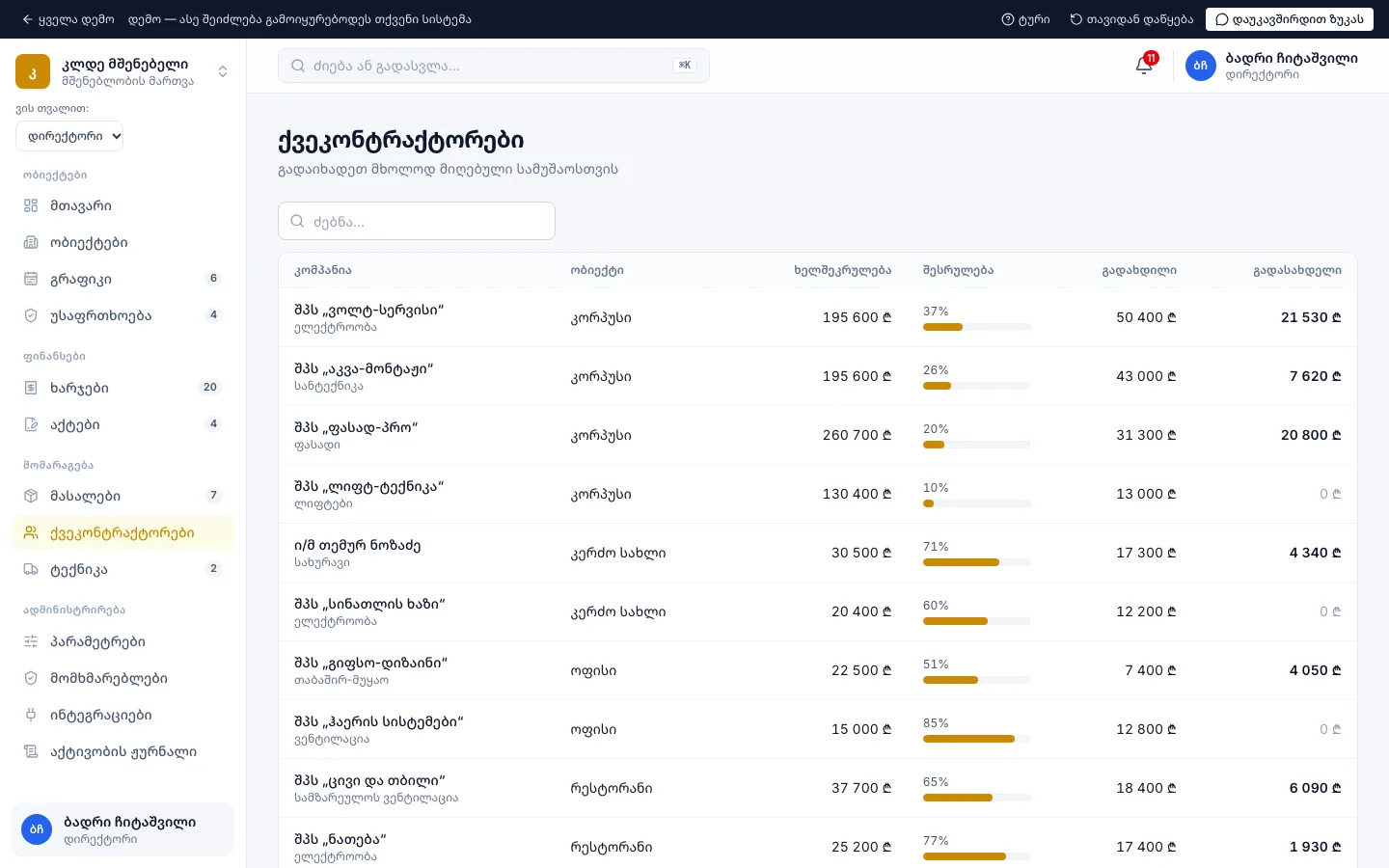Screen dimensions: 1389x868
Task: Click the პარამეტრები sliders icon
Action: [x=31, y=641]
